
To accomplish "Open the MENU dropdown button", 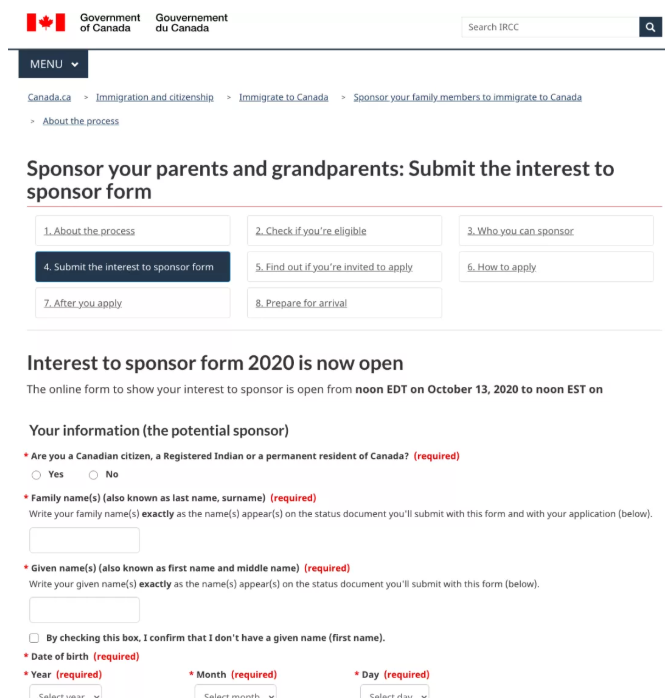I will coord(53,64).
